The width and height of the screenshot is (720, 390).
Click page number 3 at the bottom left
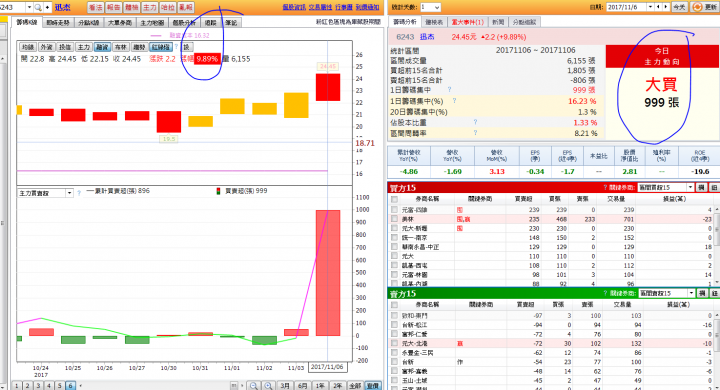point(38,386)
